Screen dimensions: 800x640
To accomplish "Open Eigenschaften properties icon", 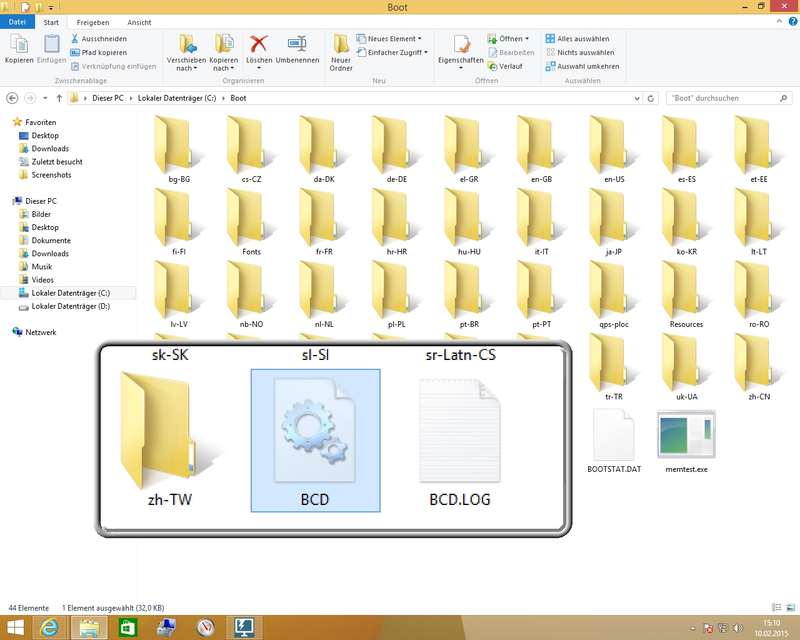I will pyautogui.click(x=461, y=45).
